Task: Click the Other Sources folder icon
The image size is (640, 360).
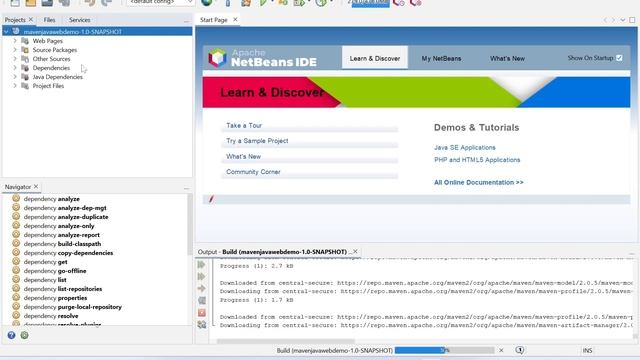Action: click(x=25, y=59)
